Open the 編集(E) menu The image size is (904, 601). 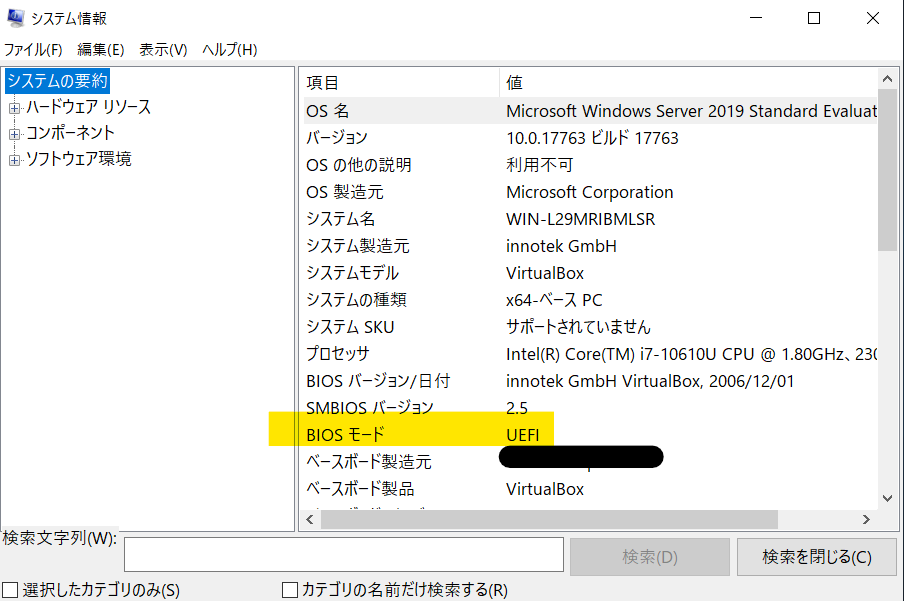pyautogui.click(x=101, y=50)
